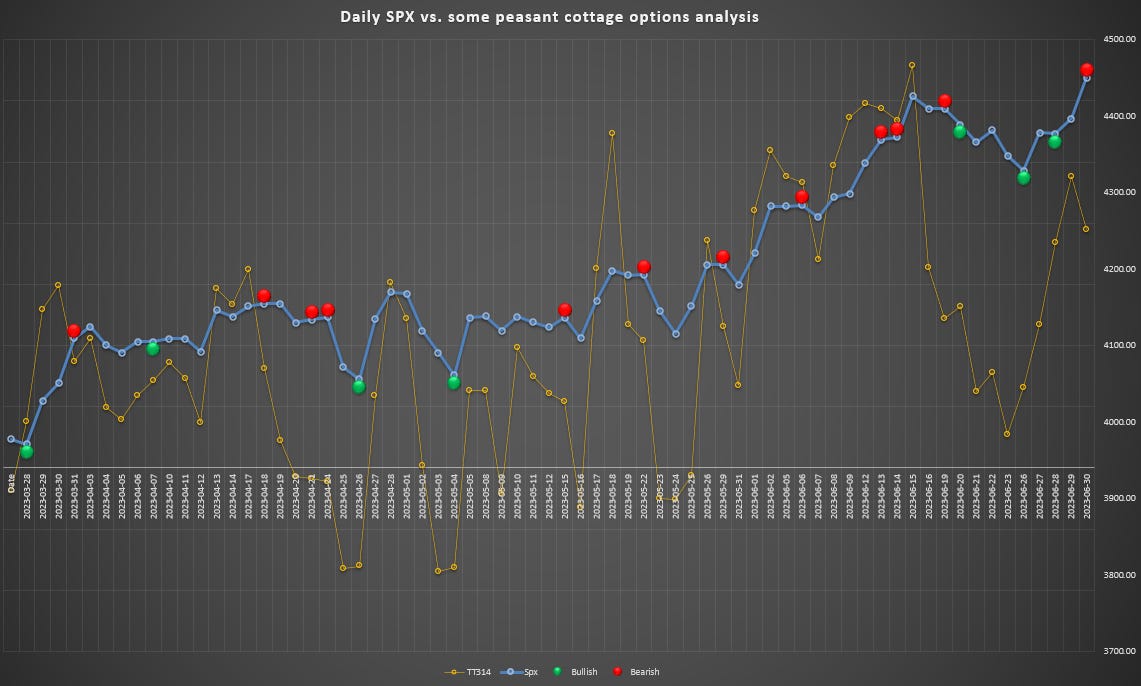This screenshot has width=1141, height=686.
Task: Click the red Bearish marker on 2023-06-06
Action: pyautogui.click(x=802, y=196)
